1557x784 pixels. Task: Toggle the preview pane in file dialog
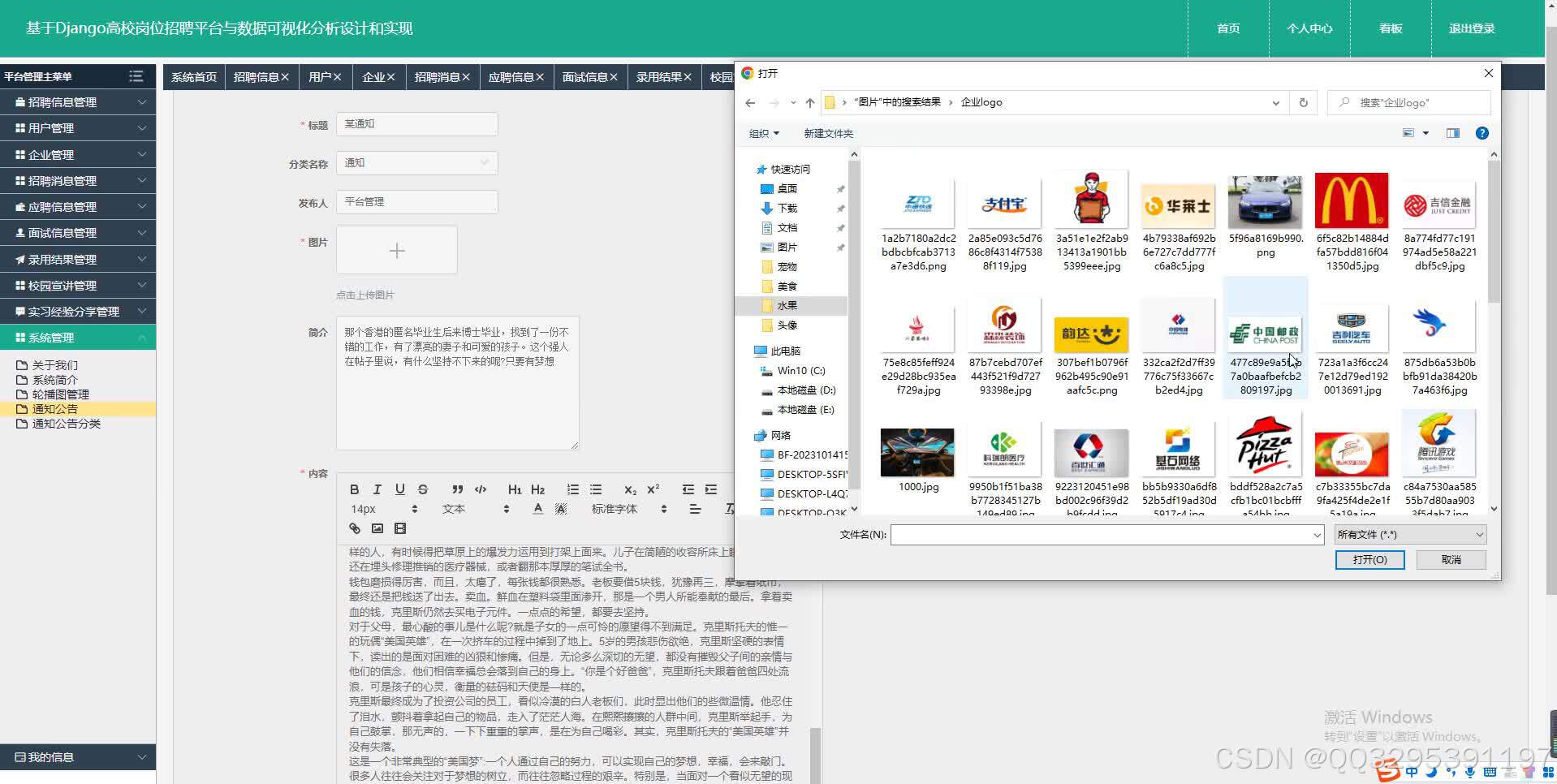point(1453,133)
